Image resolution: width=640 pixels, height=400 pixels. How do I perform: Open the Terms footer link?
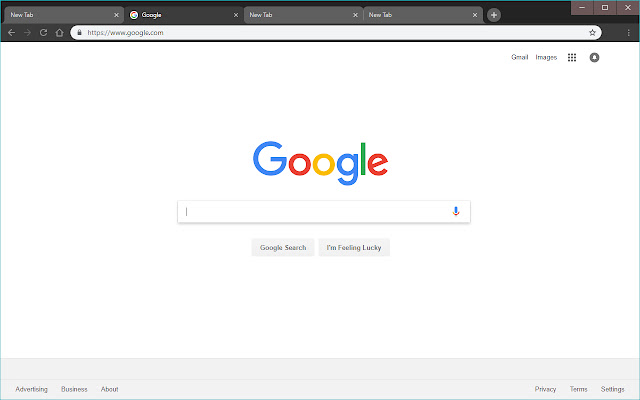pyautogui.click(x=578, y=389)
